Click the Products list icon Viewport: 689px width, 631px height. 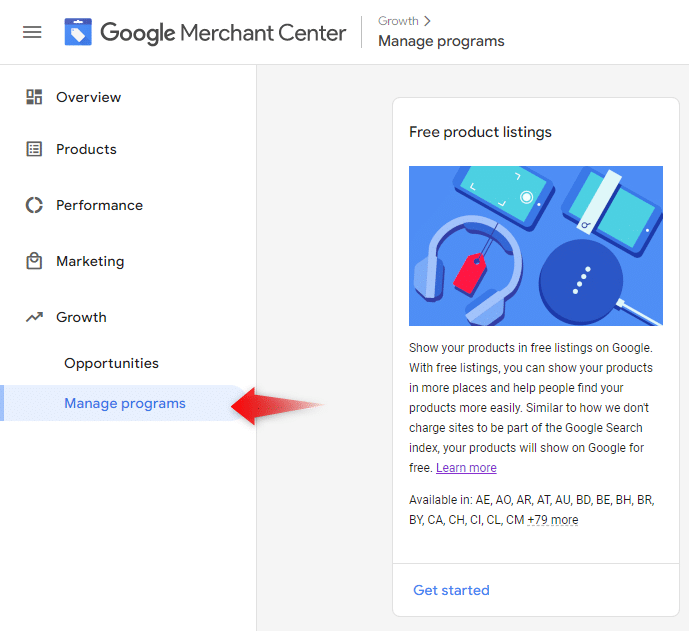pos(34,149)
